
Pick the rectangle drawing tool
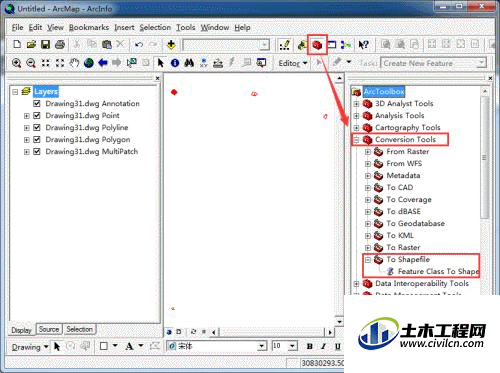(x=104, y=346)
